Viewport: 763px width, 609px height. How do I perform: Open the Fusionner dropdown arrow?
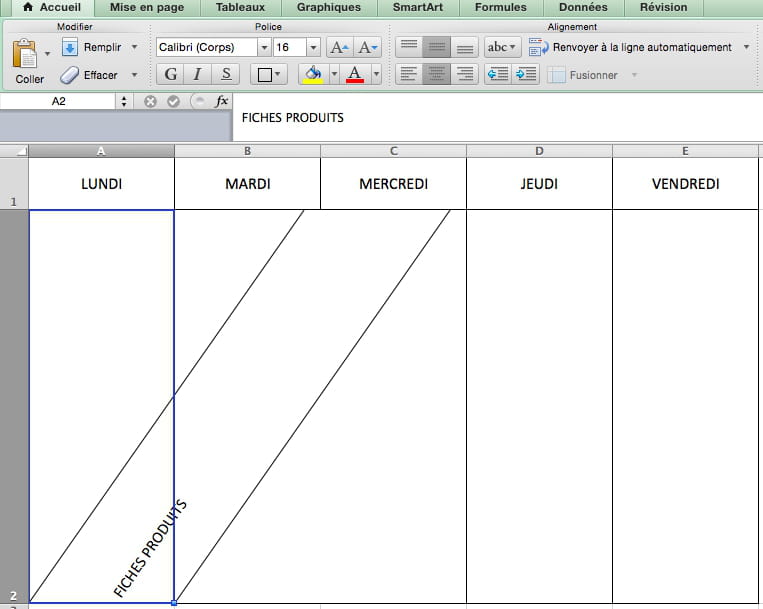tap(634, 75)
